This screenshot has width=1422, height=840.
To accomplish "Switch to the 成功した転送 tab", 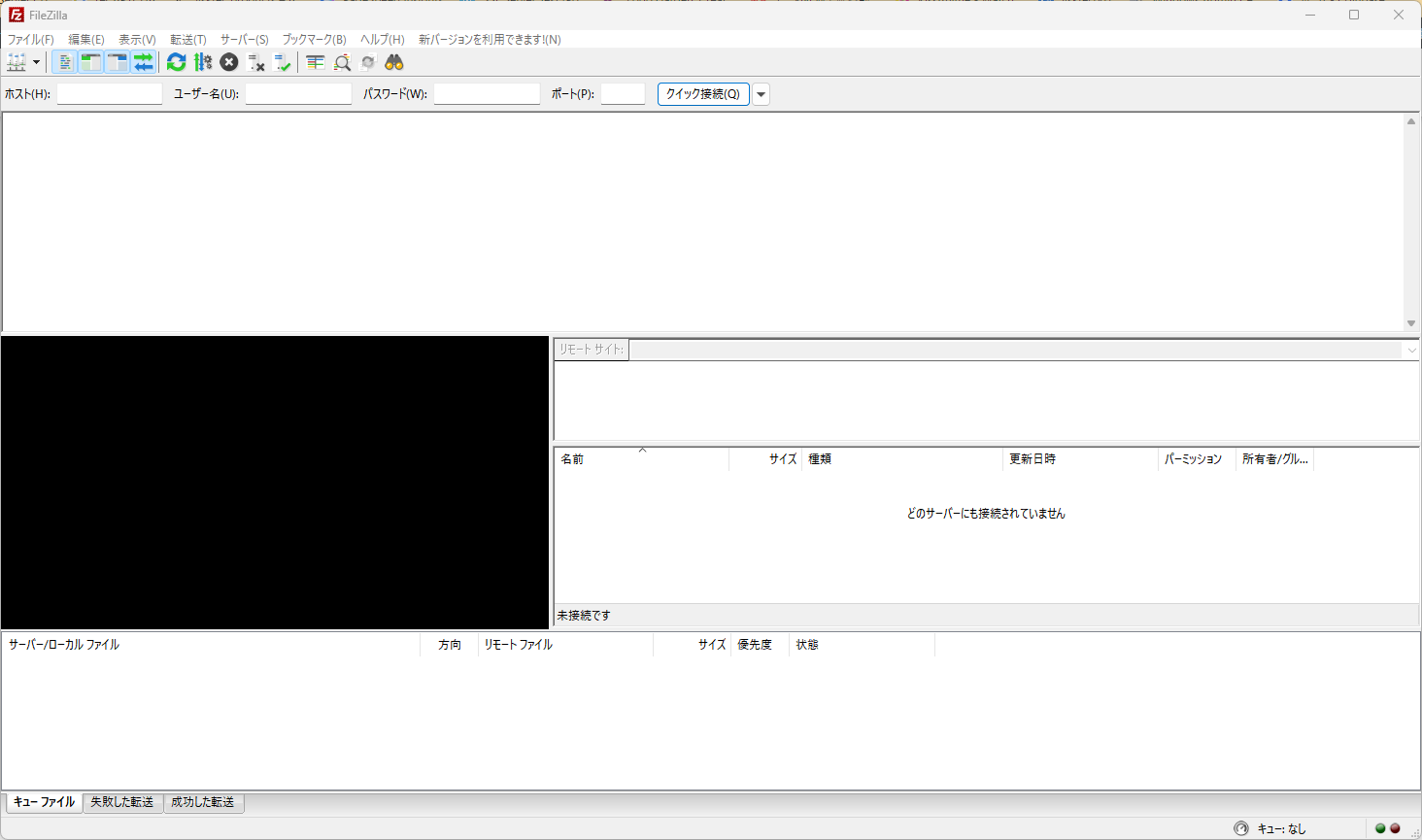I will pyautogui.click(x=203, y=802).
